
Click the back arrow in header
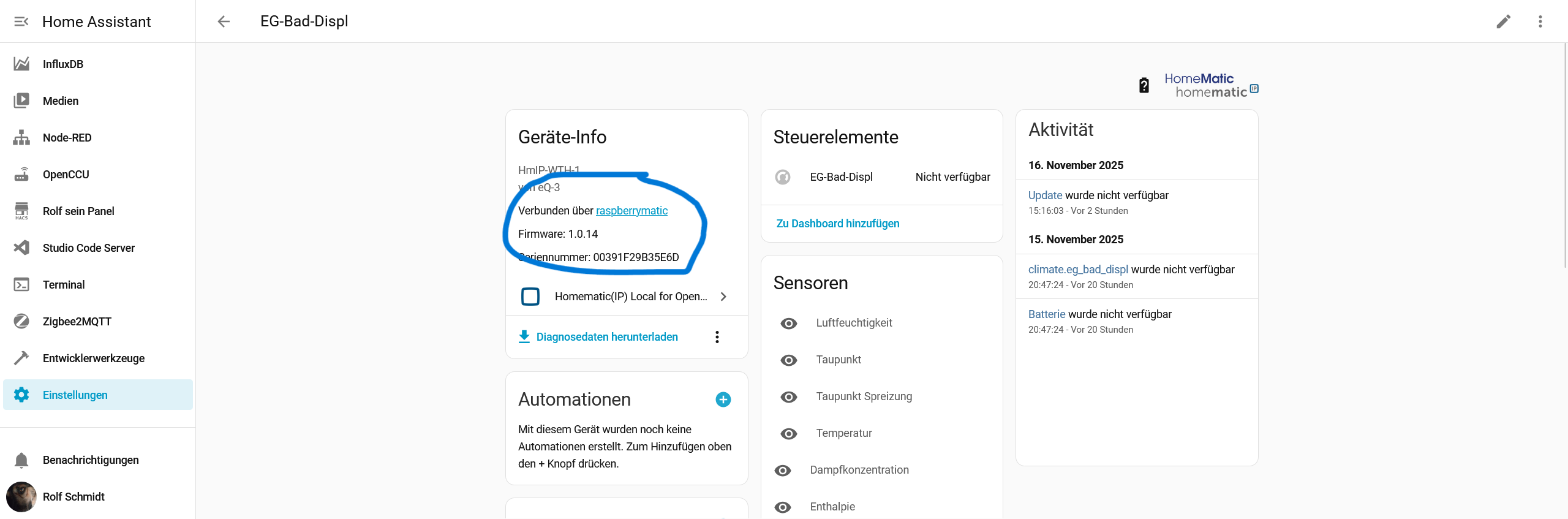pyautogui.click(x=224, y=21)
